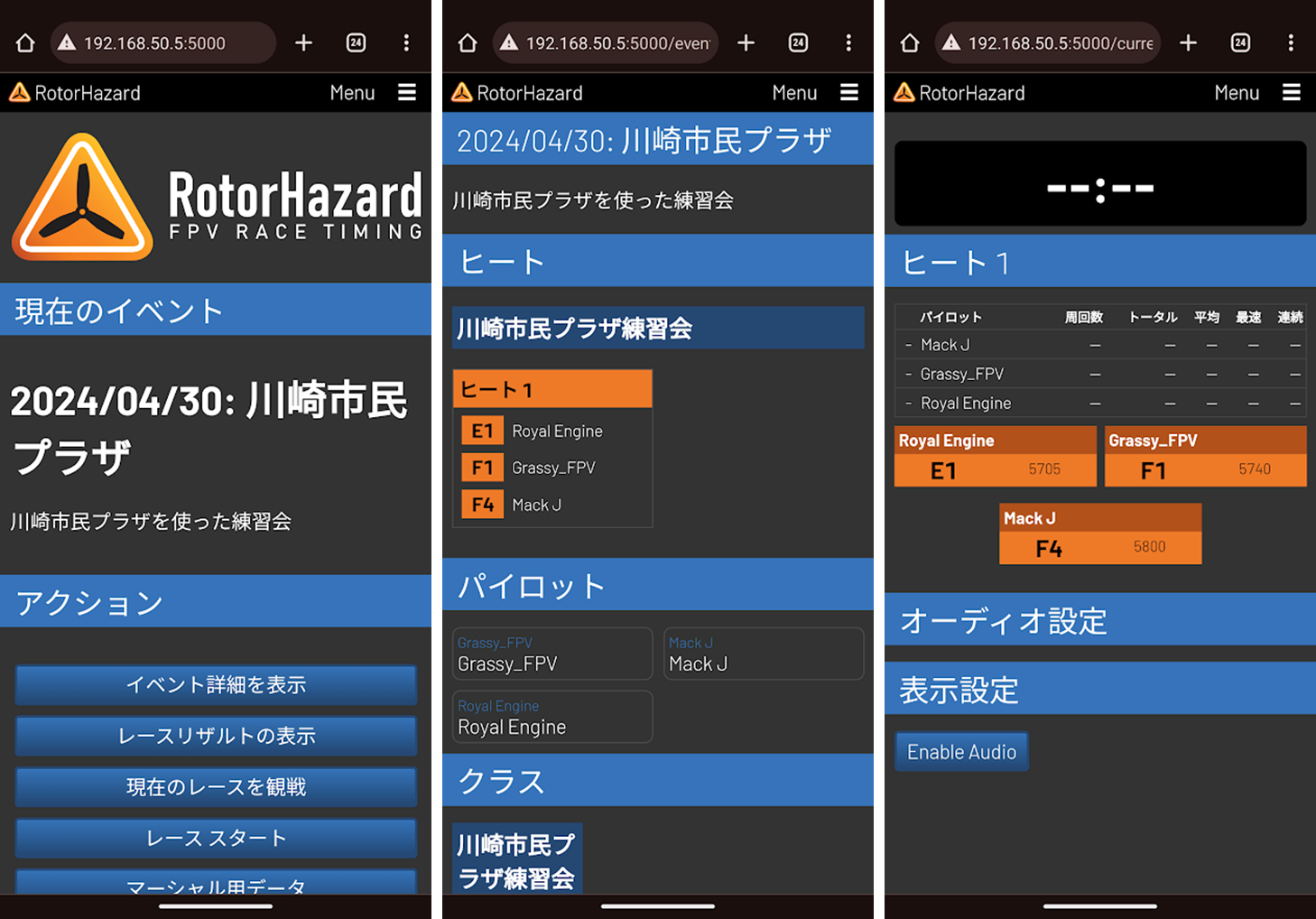Open browser overflow menu in right phone

1291,42
